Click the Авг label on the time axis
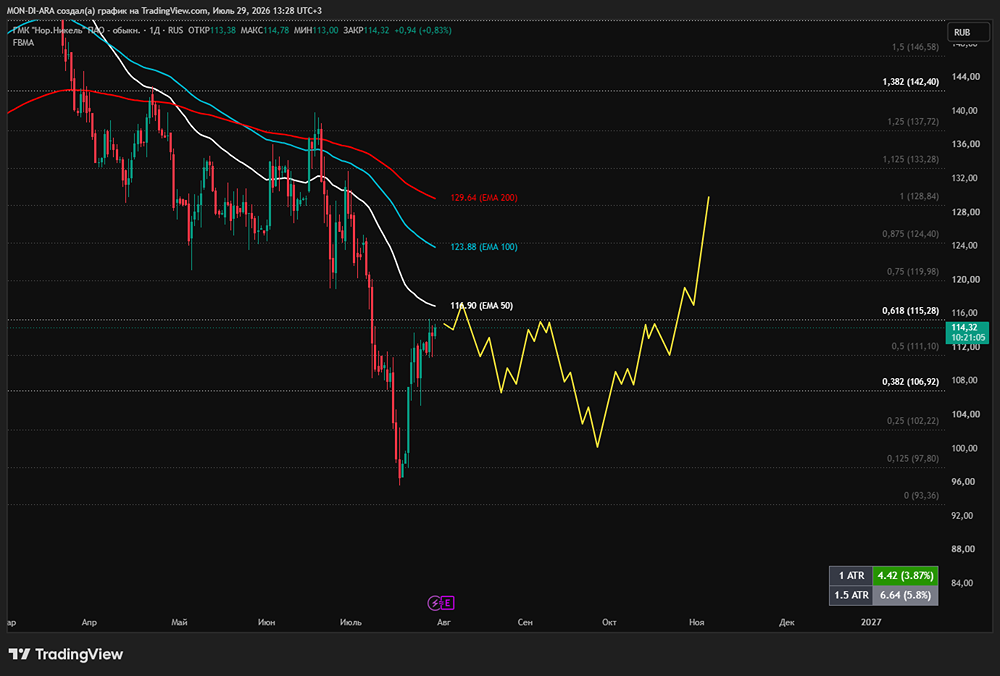Screen dimensions: 1000x676 444,622
